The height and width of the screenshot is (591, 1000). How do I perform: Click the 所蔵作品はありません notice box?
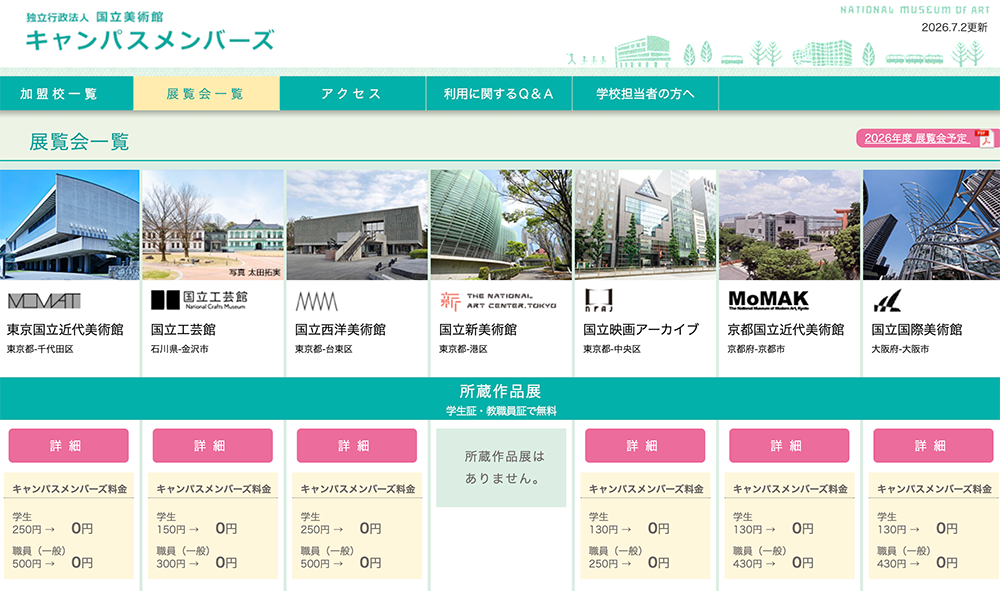click(x=501, y=467)
